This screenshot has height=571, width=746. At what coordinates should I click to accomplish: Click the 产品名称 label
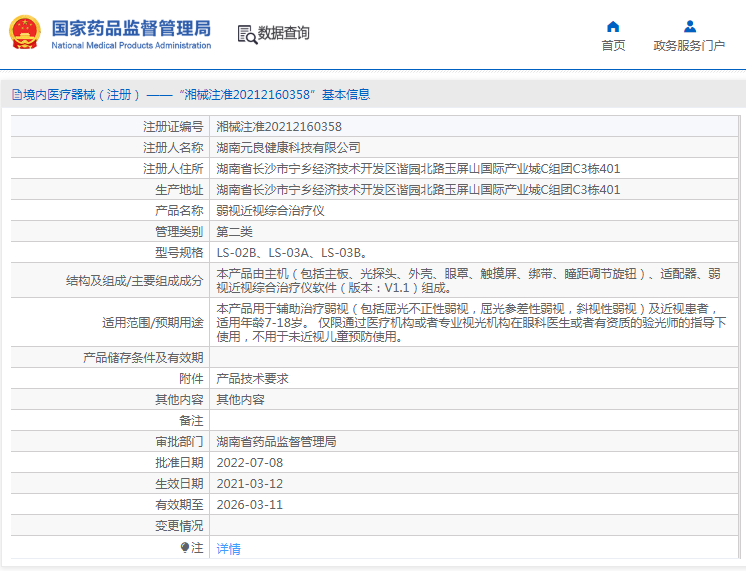tap(179, 210)
